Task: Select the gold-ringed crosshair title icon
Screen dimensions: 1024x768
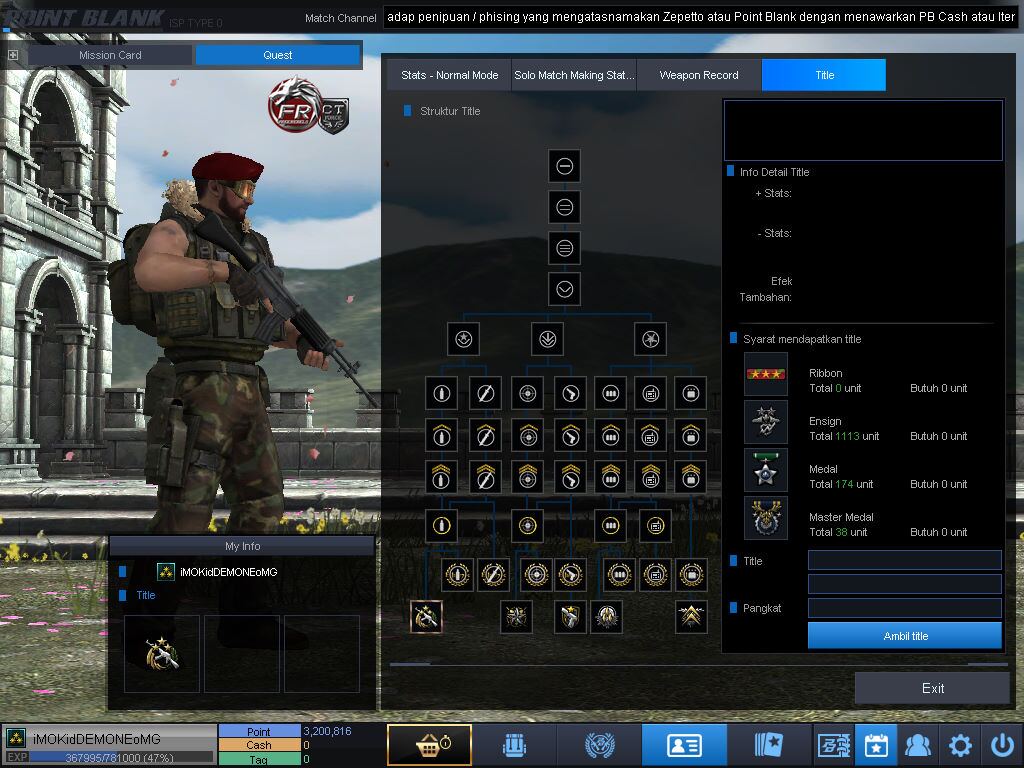Action: click(528, 526)
